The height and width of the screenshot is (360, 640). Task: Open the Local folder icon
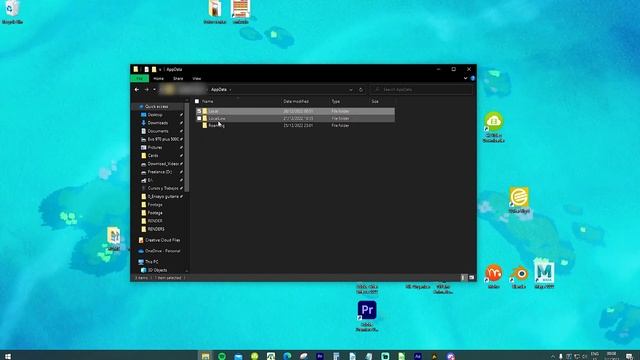[205, 111]
